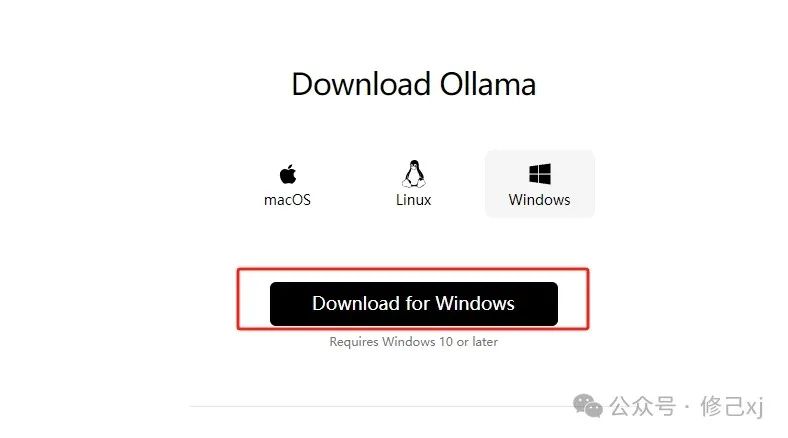Select the macOS platform label
The image size is (788, 438).
pyautogui.click(x=287, y=200)
